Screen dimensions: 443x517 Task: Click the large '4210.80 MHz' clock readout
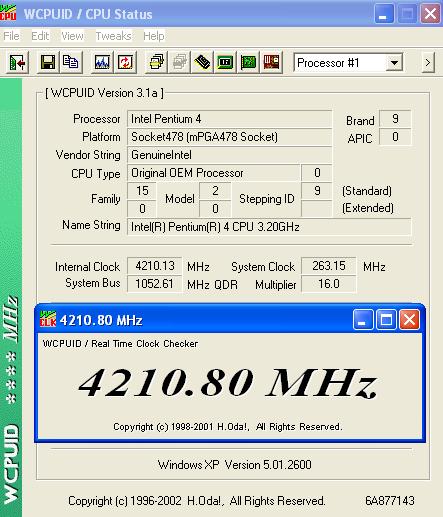point(228,383)
